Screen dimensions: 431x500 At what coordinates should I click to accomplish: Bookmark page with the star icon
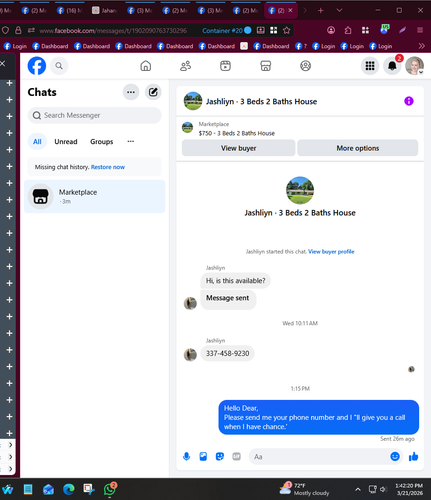click(286, 30)
